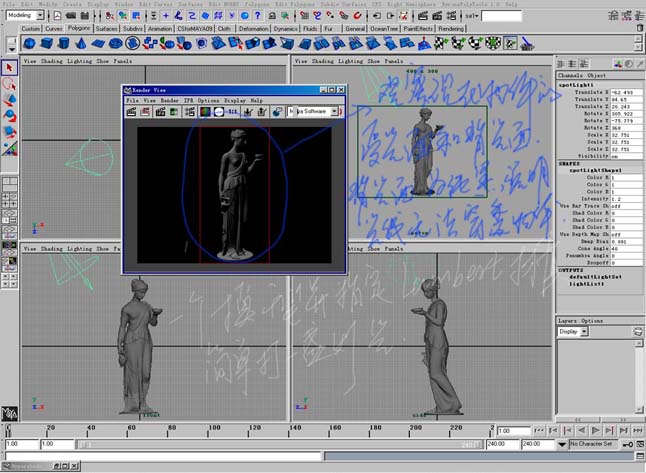Select the Rotate Y channel label
The height and width of the screenshot is (473, 646).
point(596,121)
